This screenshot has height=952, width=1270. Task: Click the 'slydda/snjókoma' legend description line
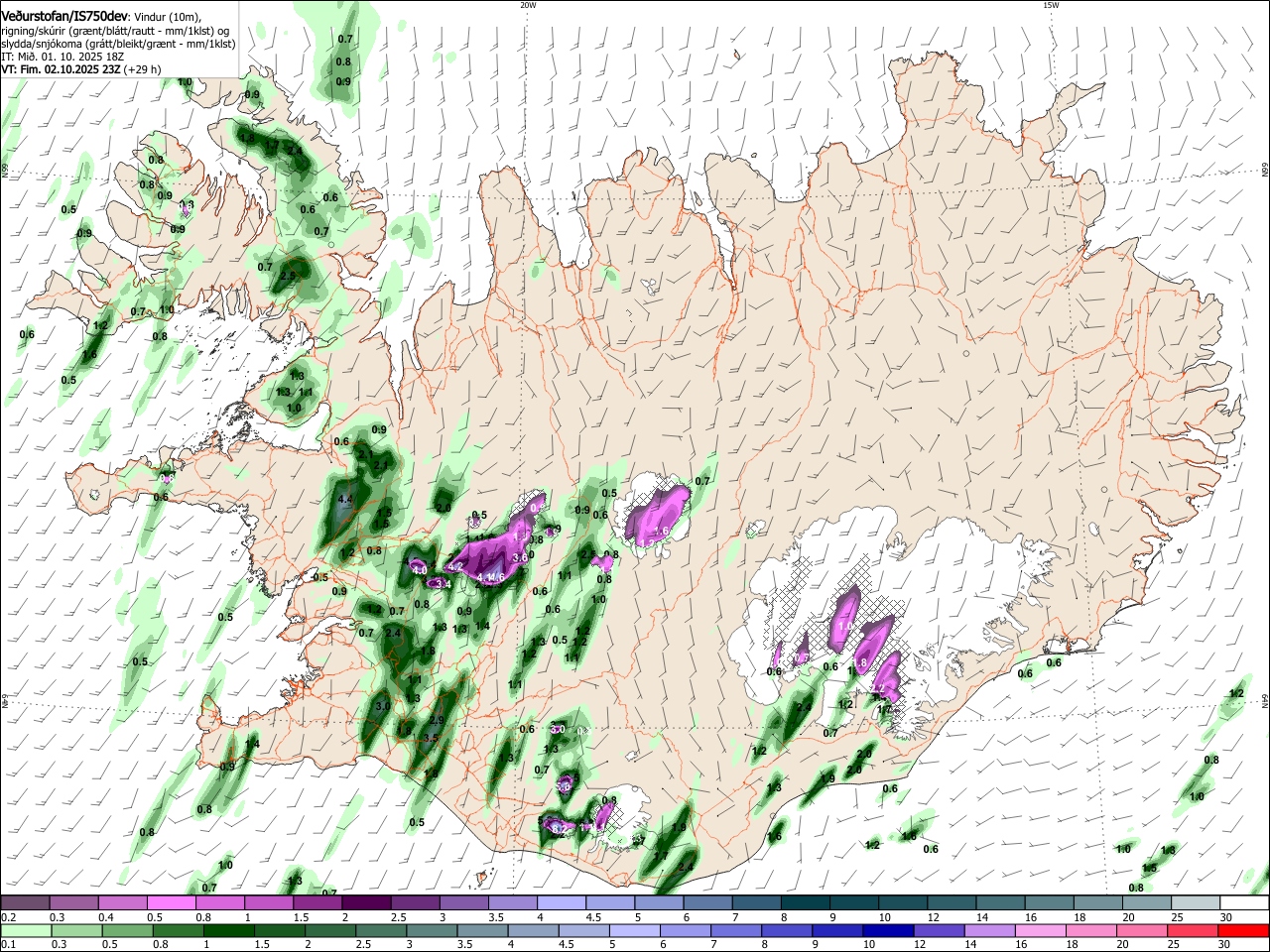(118, 44)
